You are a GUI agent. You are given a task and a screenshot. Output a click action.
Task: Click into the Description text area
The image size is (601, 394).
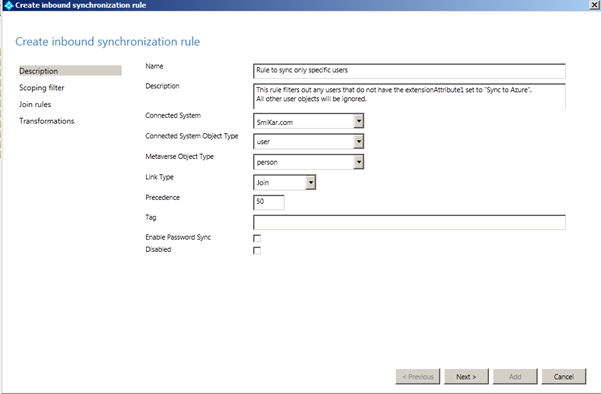pos(409,96)
